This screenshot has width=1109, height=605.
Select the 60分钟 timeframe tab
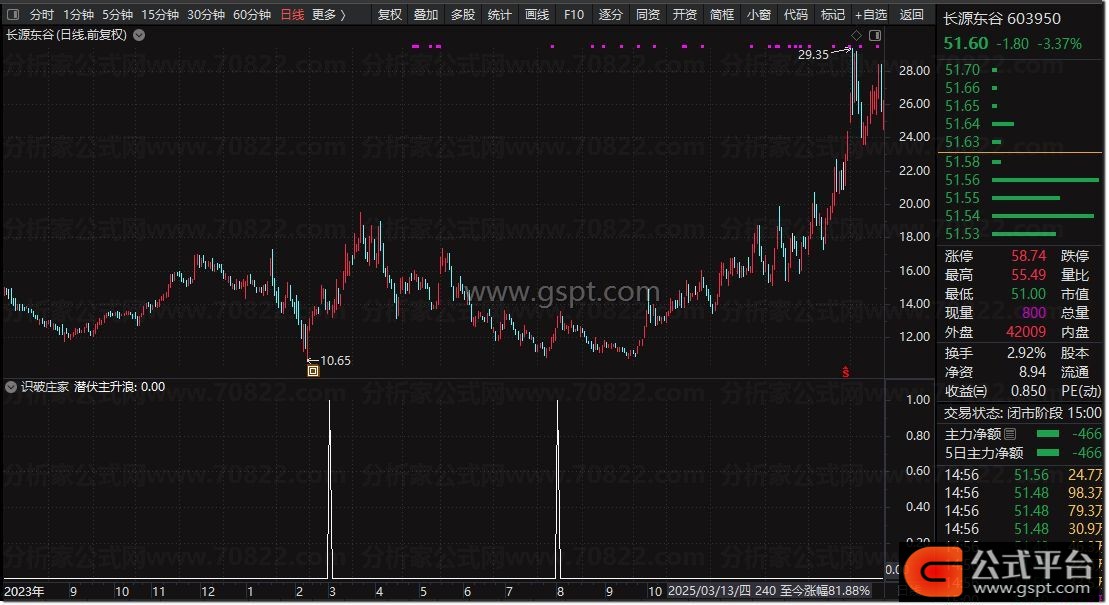[x=252, y=15]
